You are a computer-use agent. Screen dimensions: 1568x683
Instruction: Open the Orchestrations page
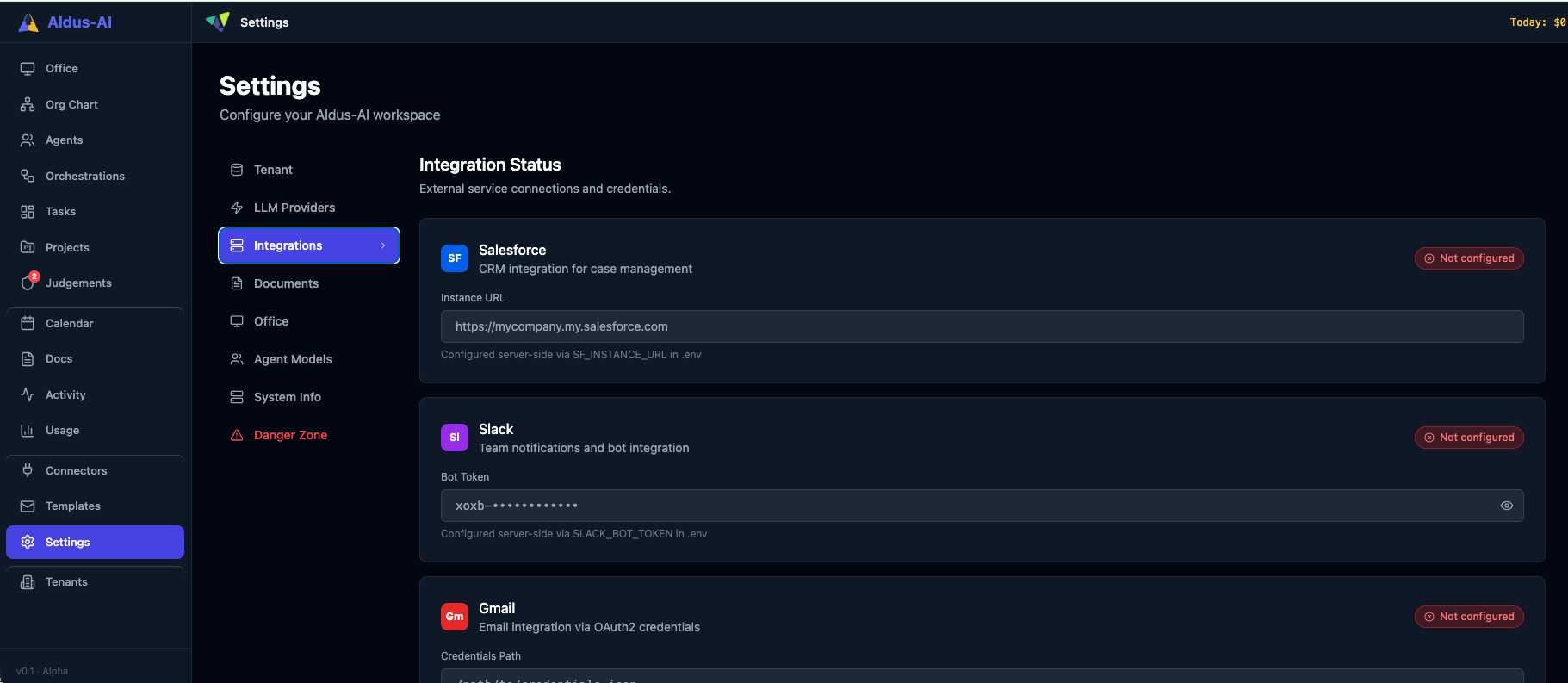point(95,176)
